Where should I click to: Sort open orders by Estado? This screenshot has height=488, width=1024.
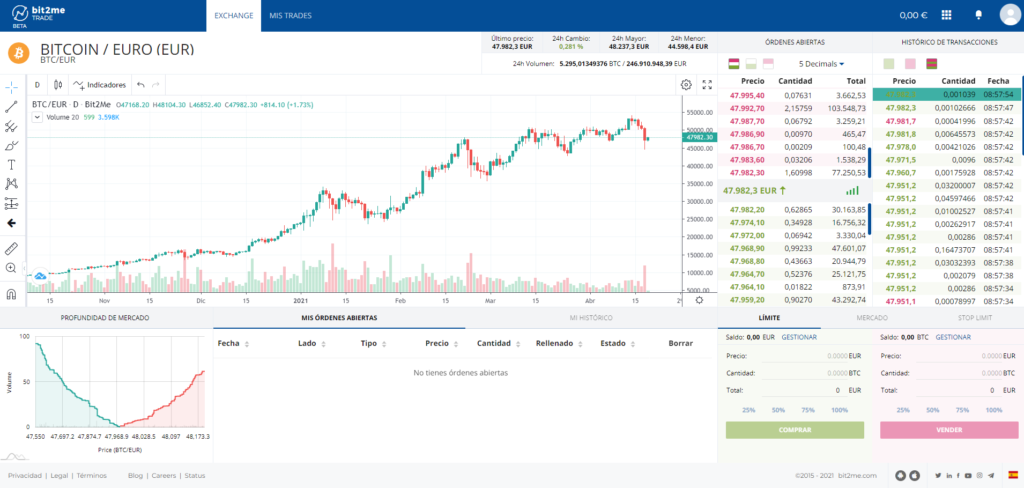point(617,344)
